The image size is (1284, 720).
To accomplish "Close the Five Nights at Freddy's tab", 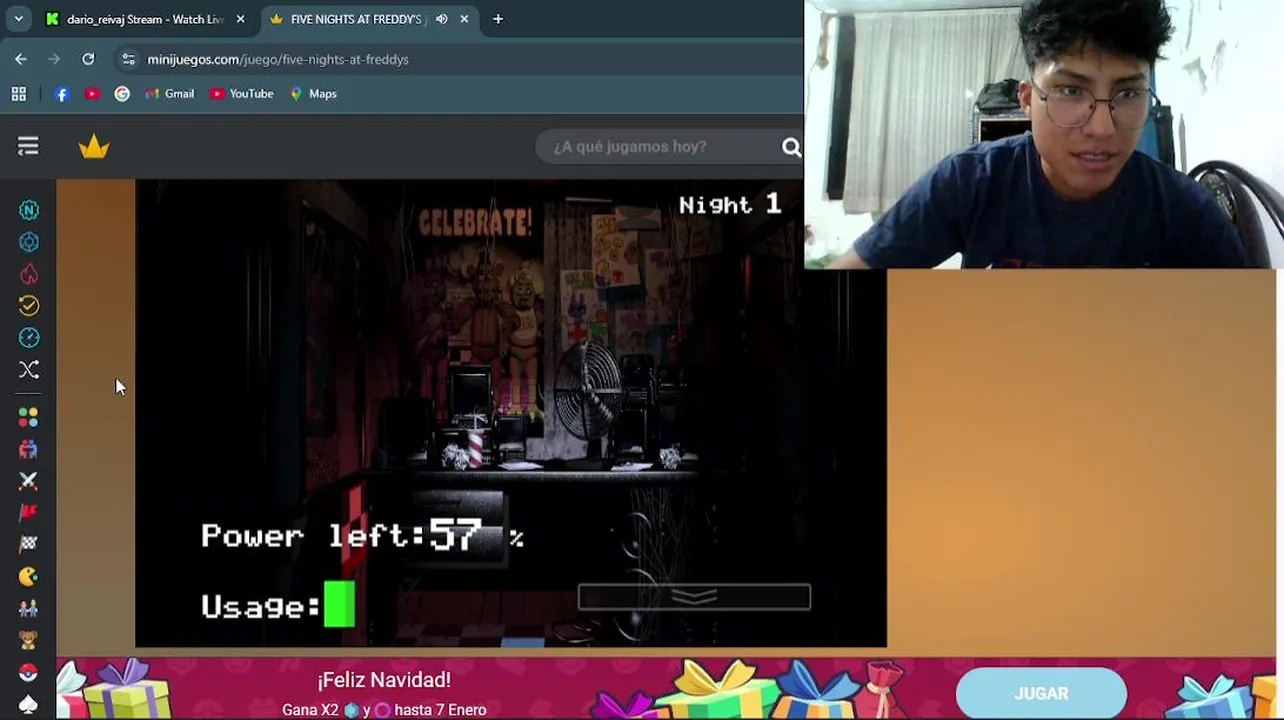I will 464,19.
